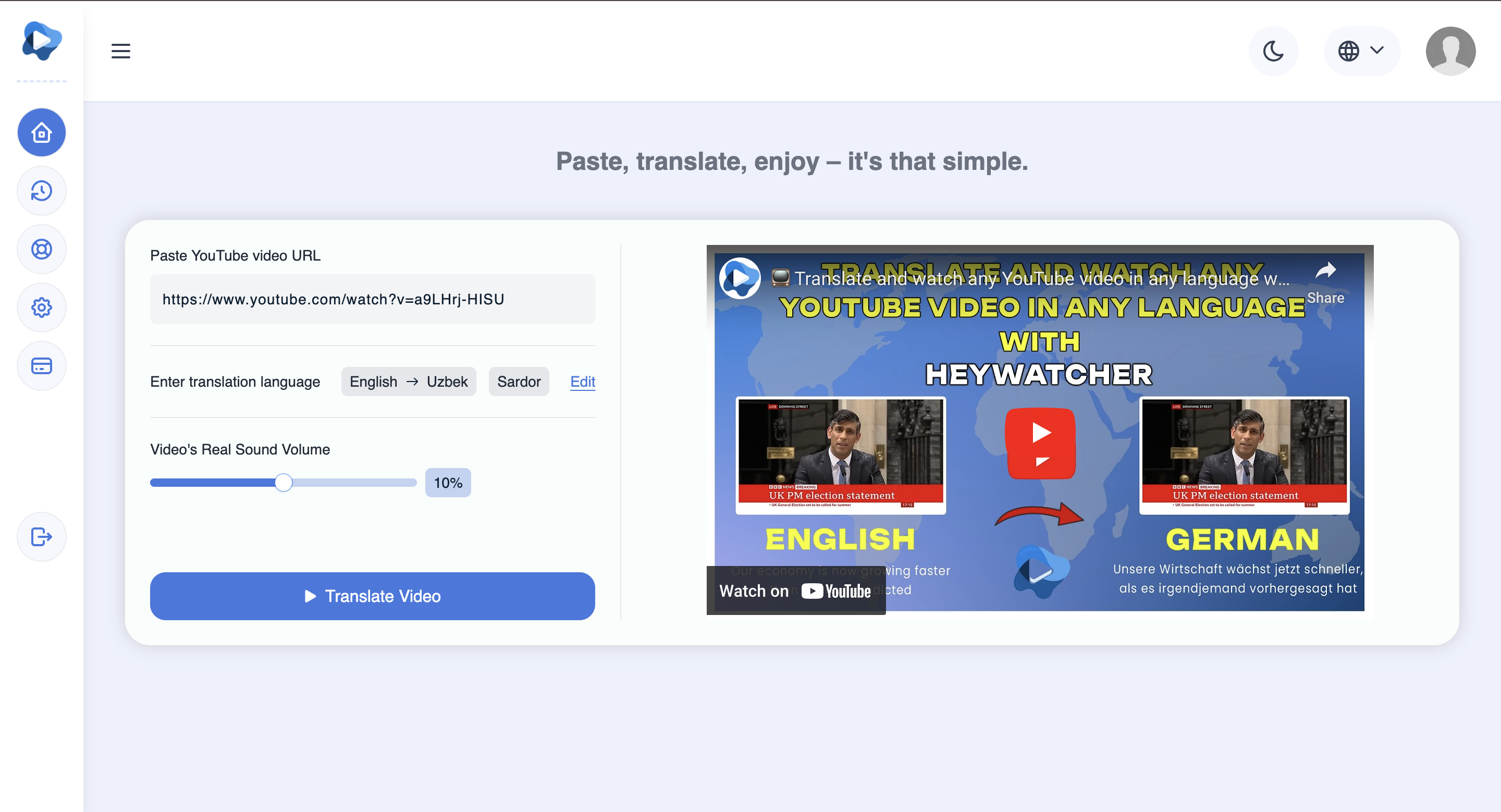Log out using the sidebar exit icon
This screenshot has width=1501, height=812.
[41, 536]
